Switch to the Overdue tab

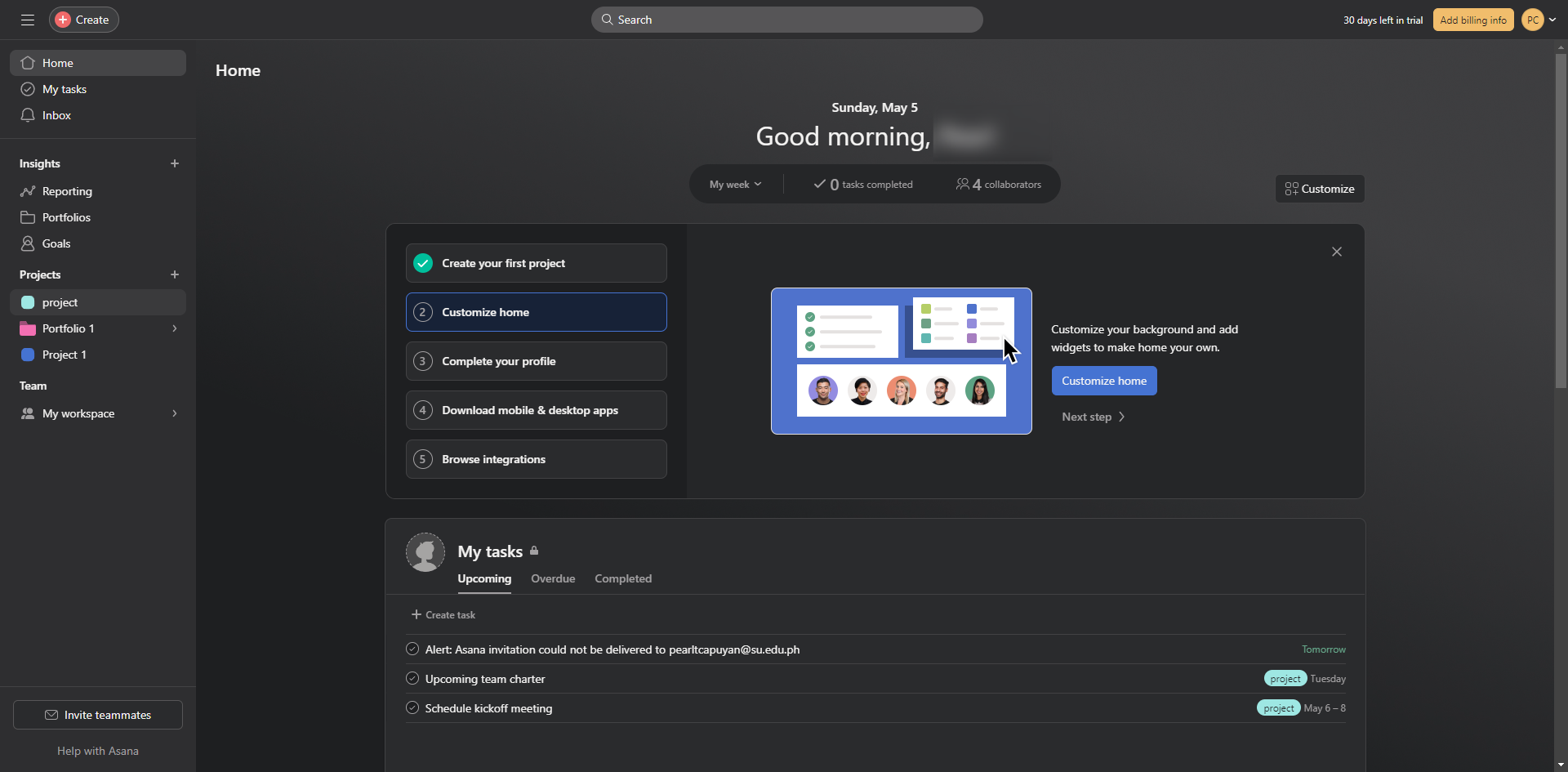coord(553,578)
